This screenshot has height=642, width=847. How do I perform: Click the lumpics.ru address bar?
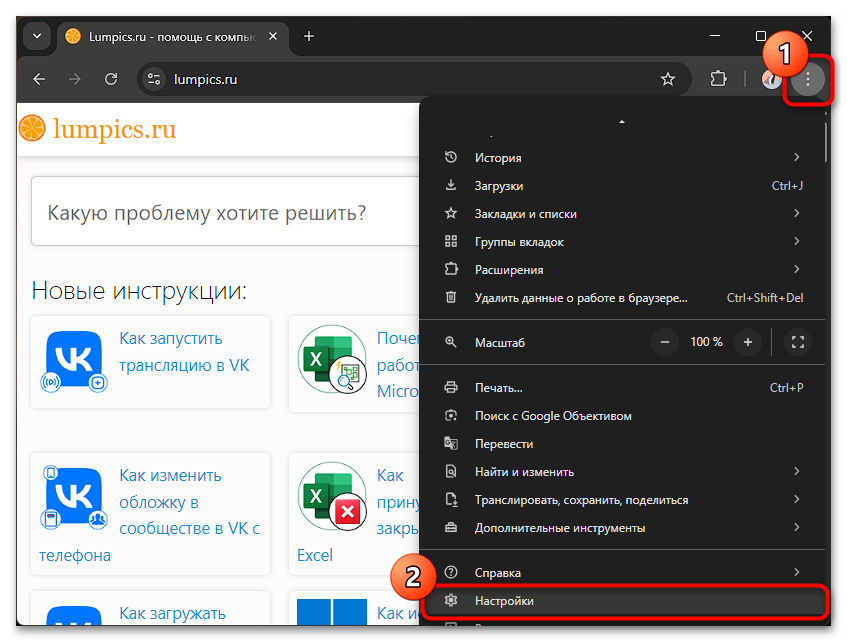[400, 79]
